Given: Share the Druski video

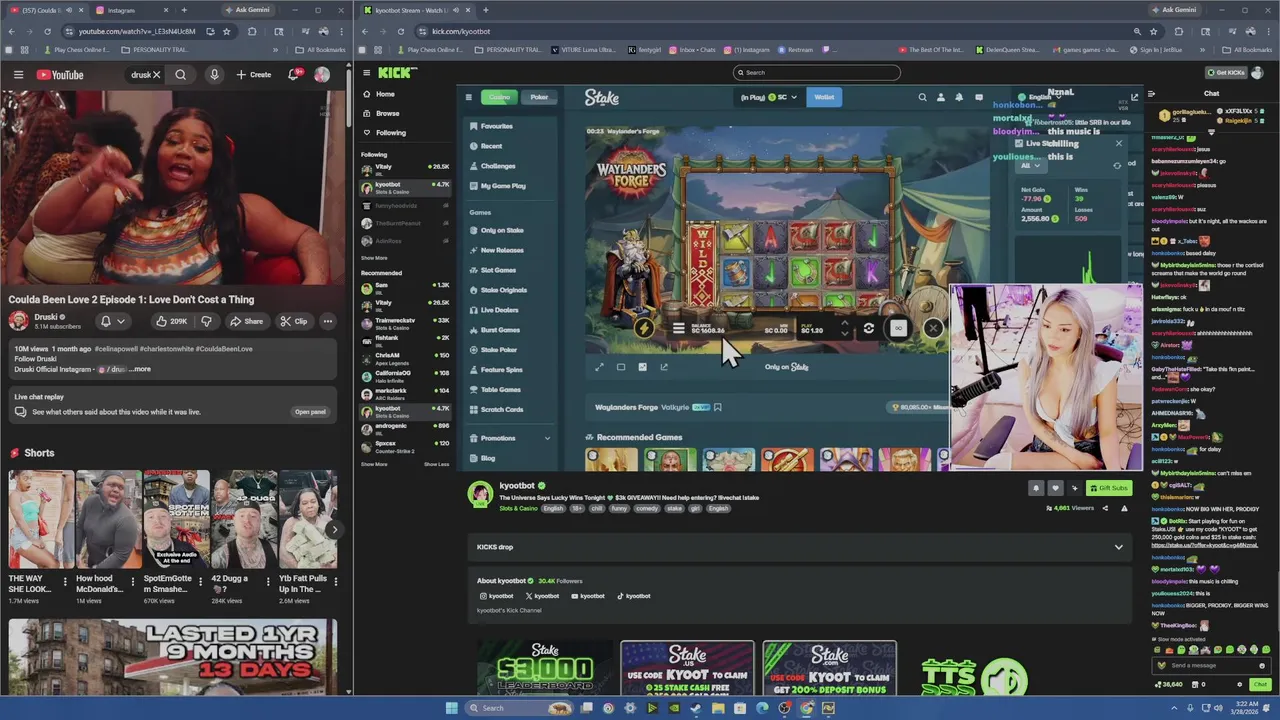Looking at the screenshot, I should (x=246, y=321).
